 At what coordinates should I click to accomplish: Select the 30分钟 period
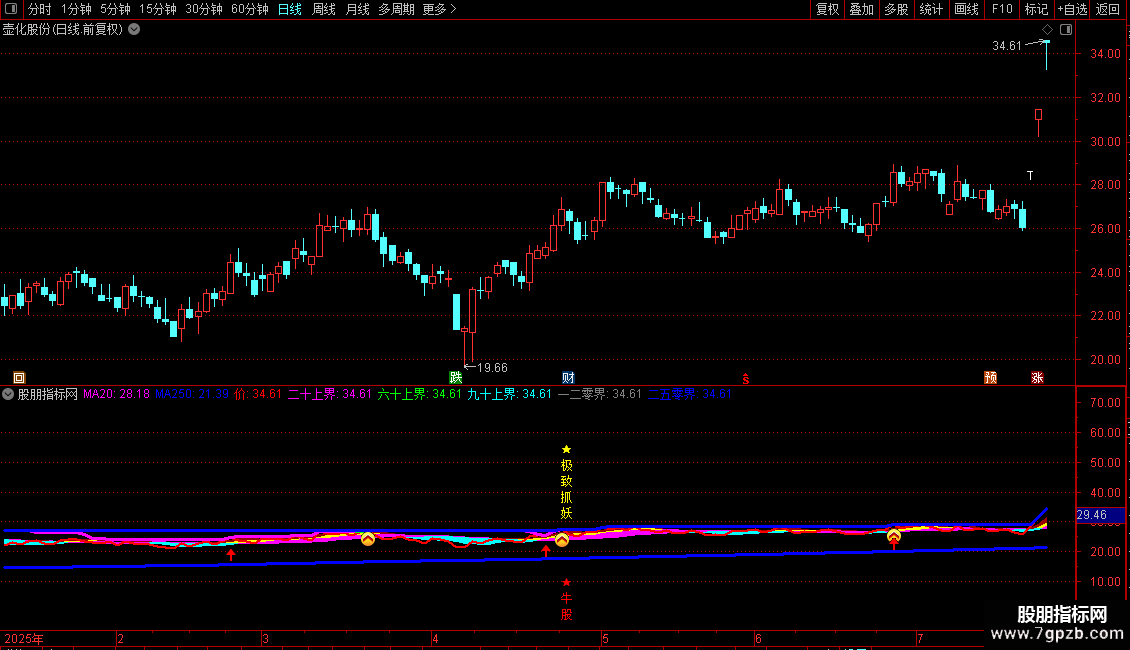tap(203, 9)
